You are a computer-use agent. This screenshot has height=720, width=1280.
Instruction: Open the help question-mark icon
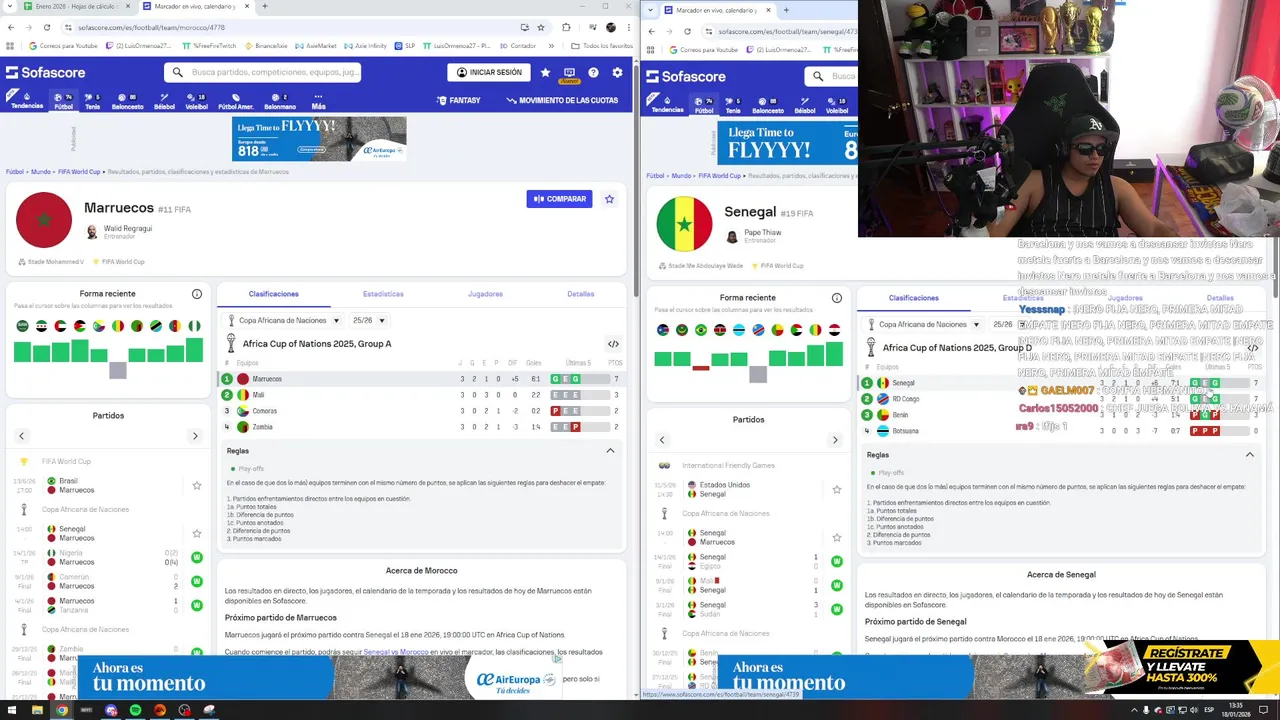(593, 73)
